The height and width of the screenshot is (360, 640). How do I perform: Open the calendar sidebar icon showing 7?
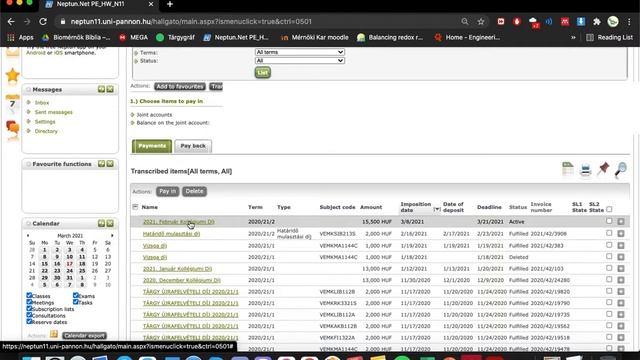click(x=13, y=104)
